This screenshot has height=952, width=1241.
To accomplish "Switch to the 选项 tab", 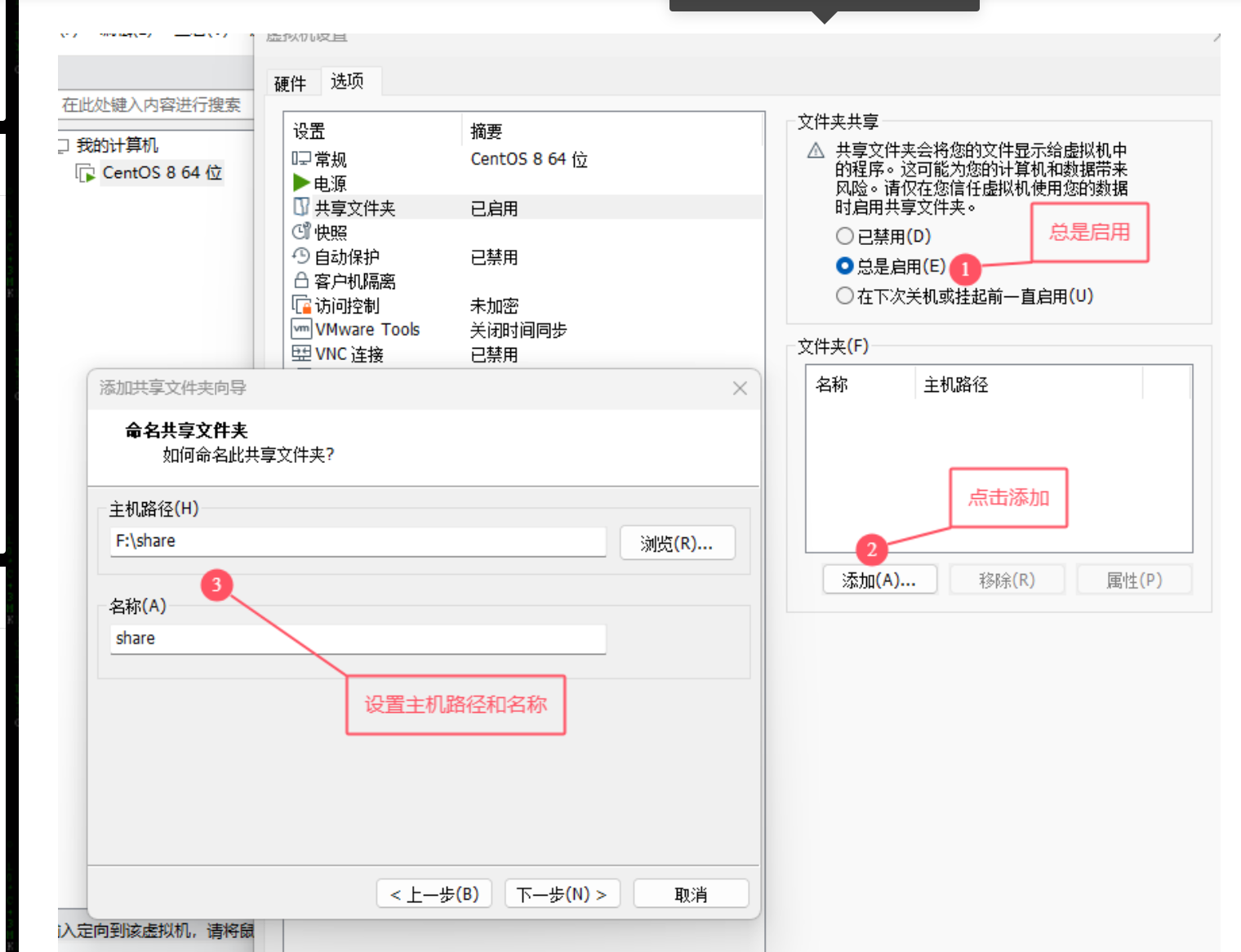I will tap(347, 81).
